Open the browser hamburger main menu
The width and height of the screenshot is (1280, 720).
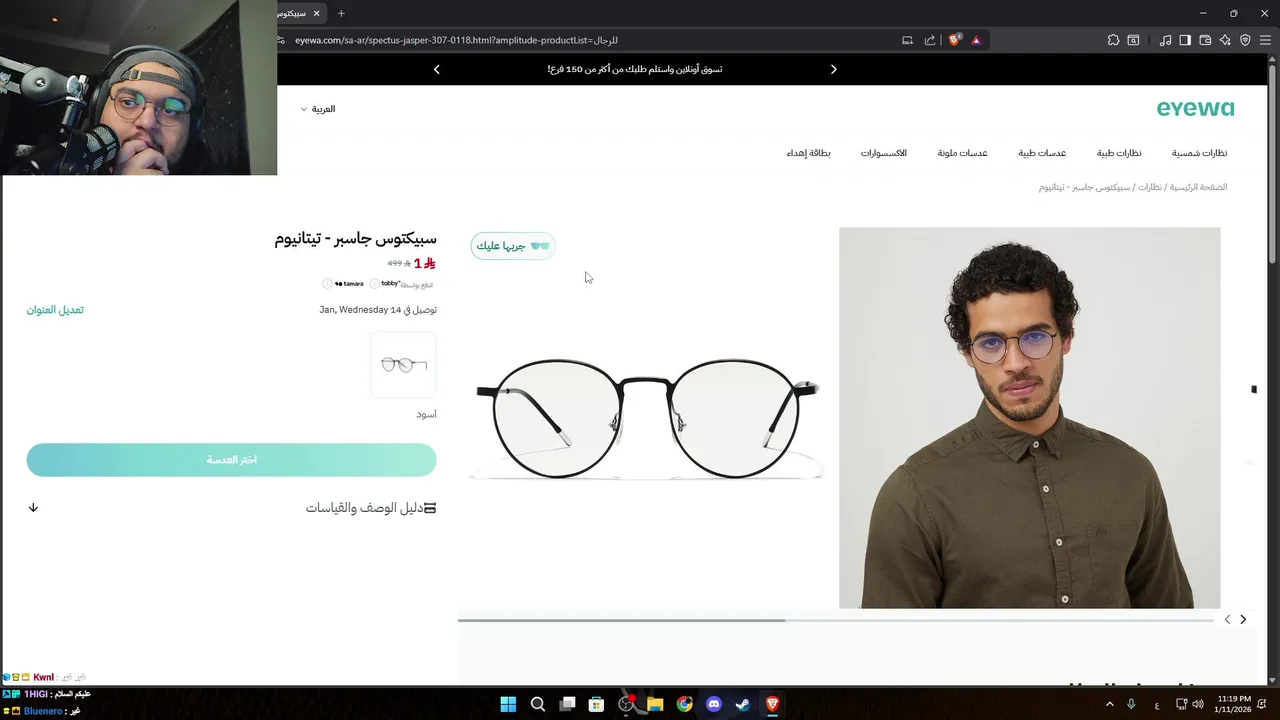pyautogui.click(x=1265, y=40)
